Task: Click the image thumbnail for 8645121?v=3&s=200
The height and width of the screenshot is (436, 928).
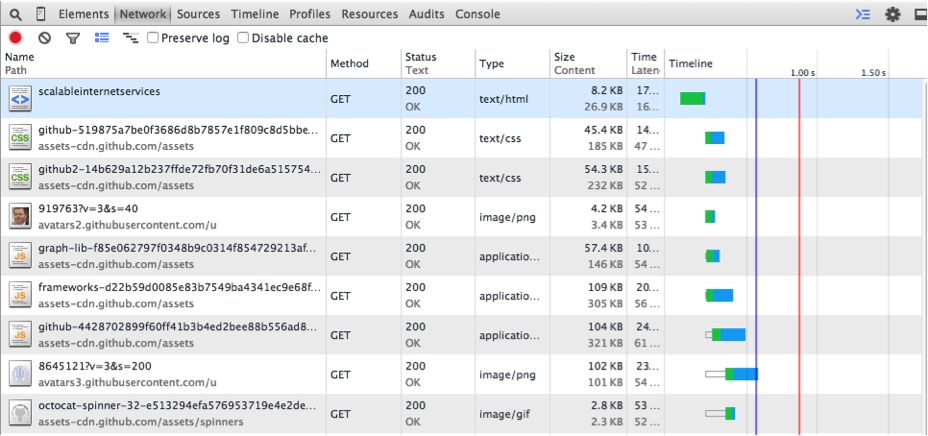Action: point(20,374)
